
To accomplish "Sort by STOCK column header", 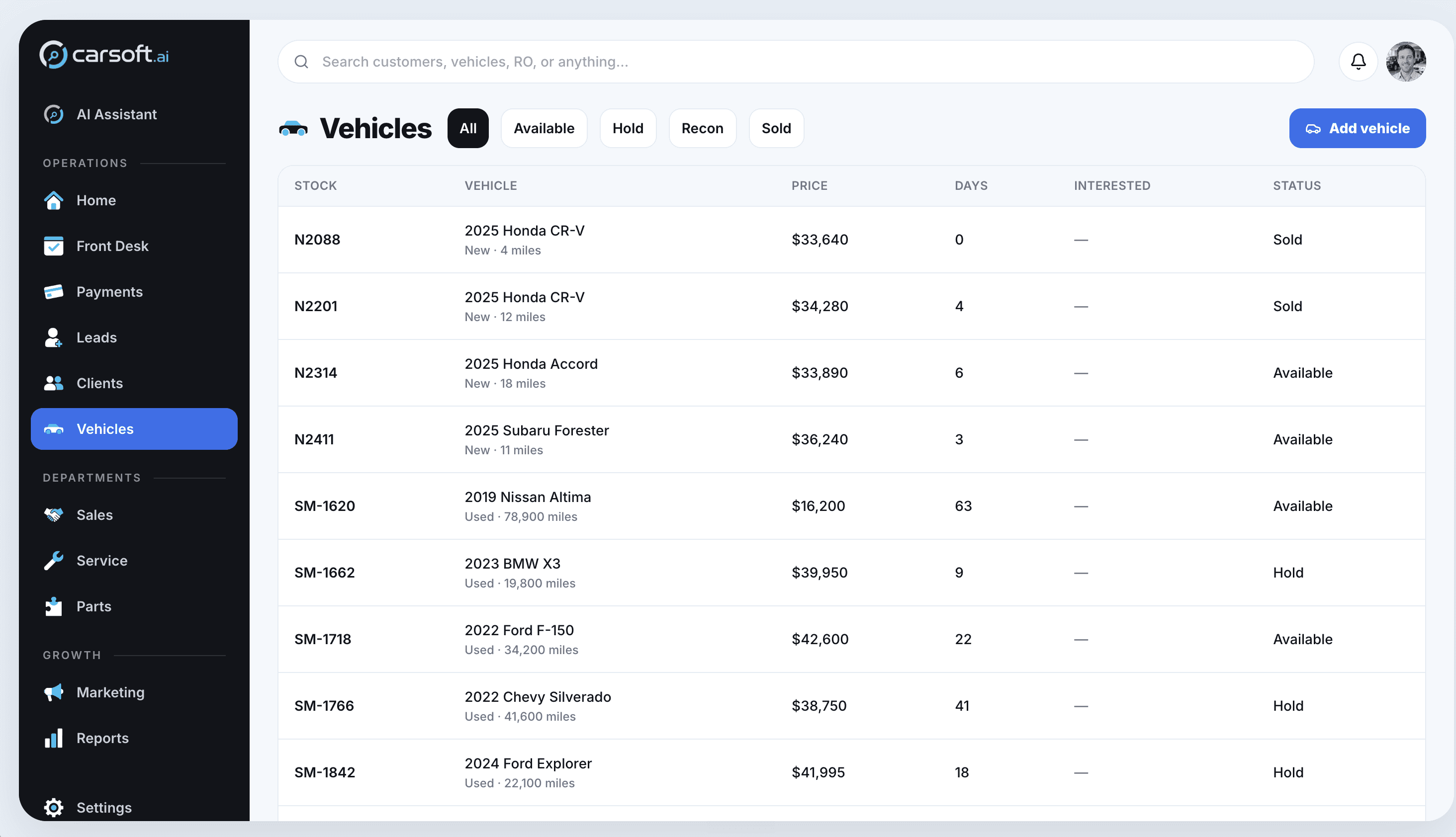I will coord(316,186).
